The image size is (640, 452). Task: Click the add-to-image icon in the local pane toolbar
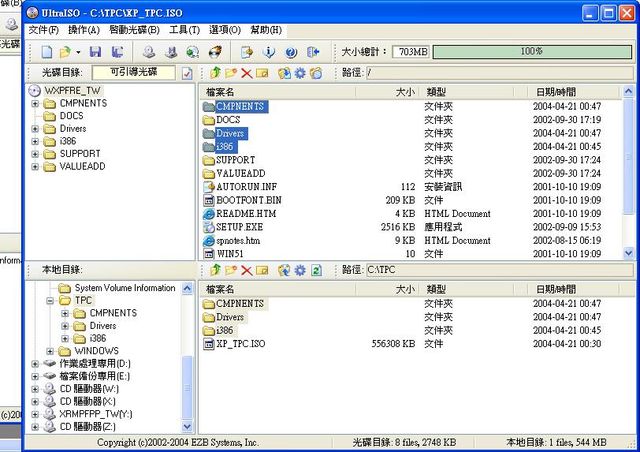tap(284, 270)
